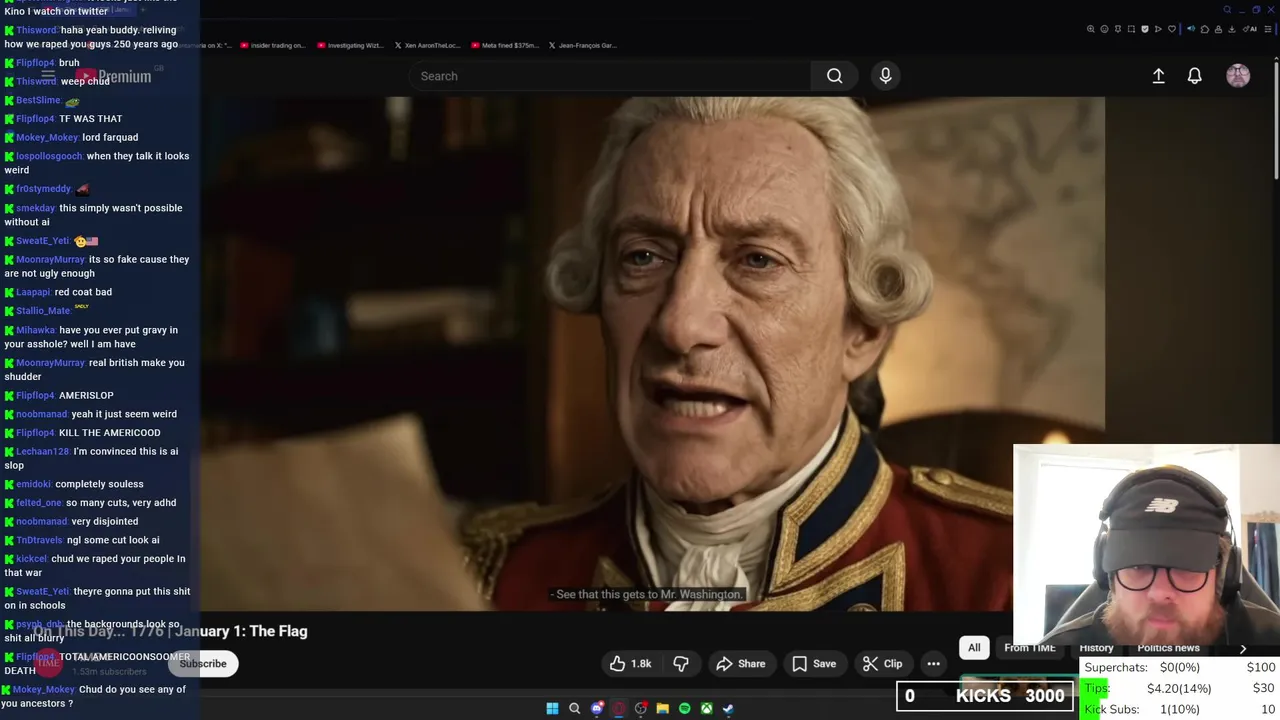Click the Superchats goal row
The height and width of the screenshot is (720, 1280).
[1180, 667]
